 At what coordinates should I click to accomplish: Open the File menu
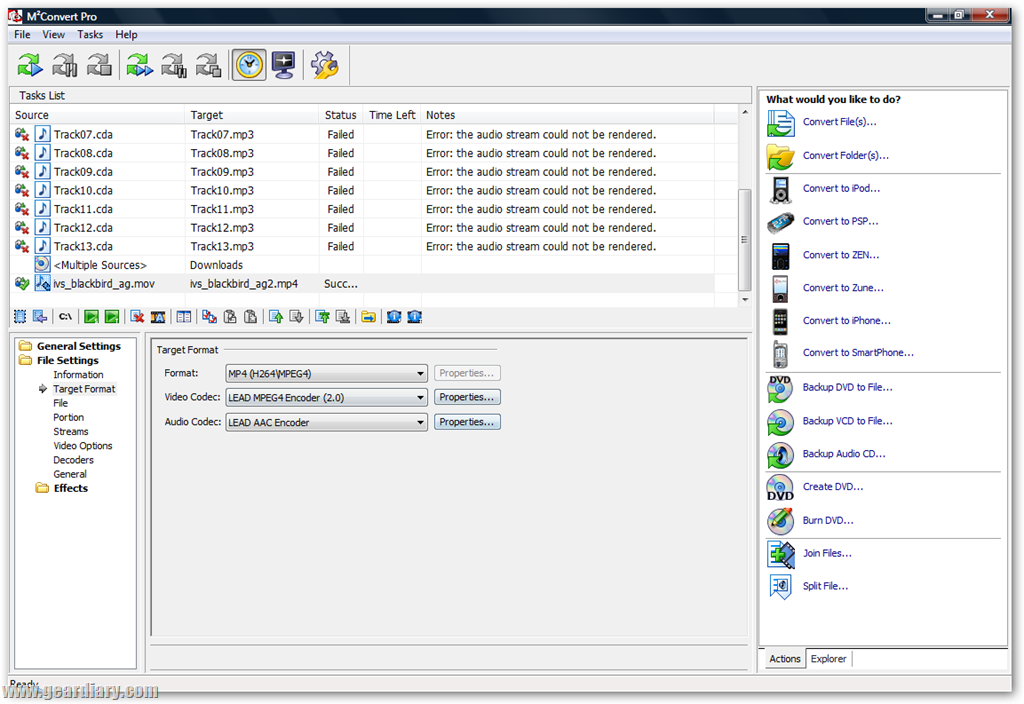(22, 35)
